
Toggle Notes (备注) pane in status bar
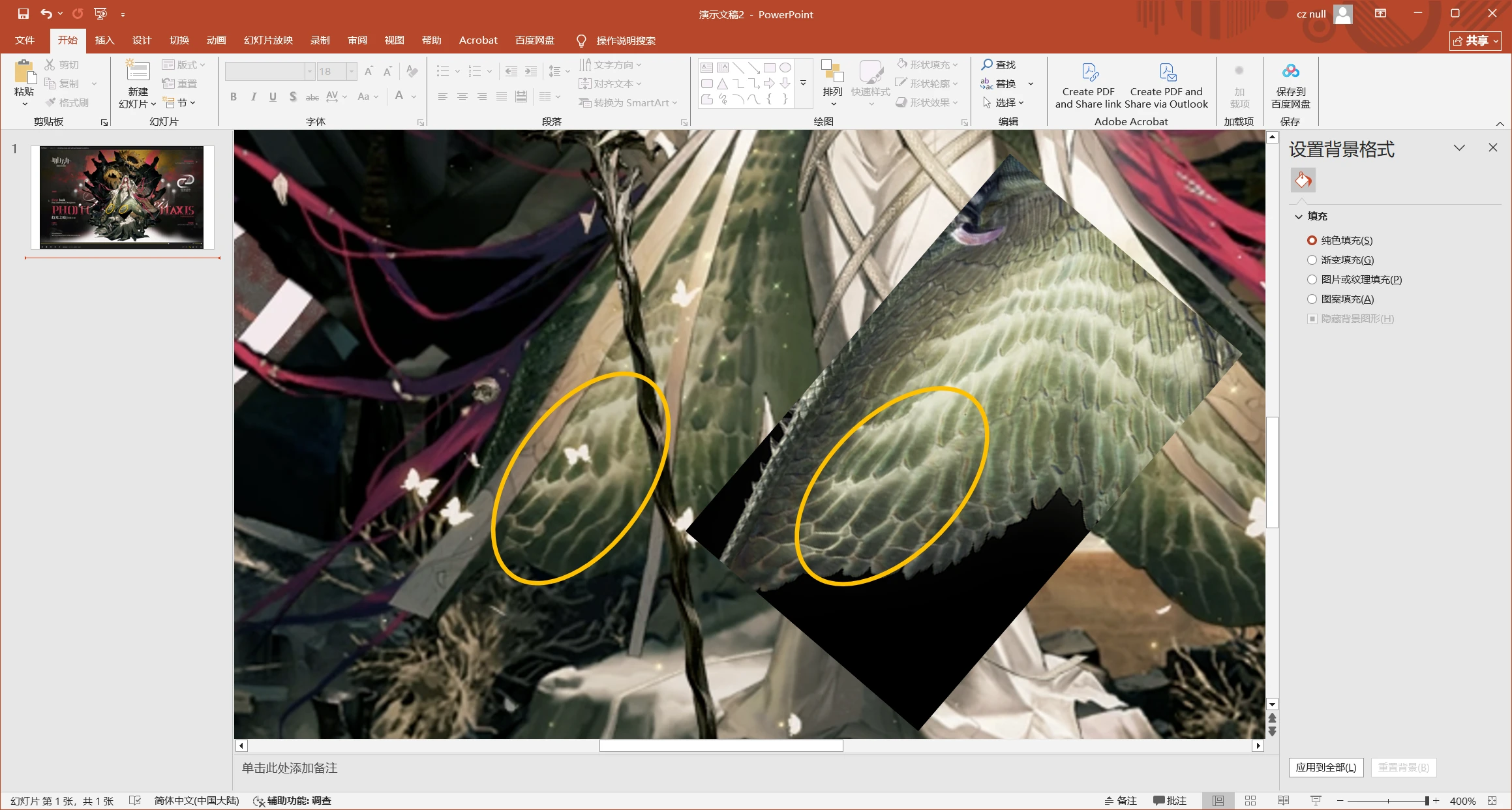point(1120,801)
